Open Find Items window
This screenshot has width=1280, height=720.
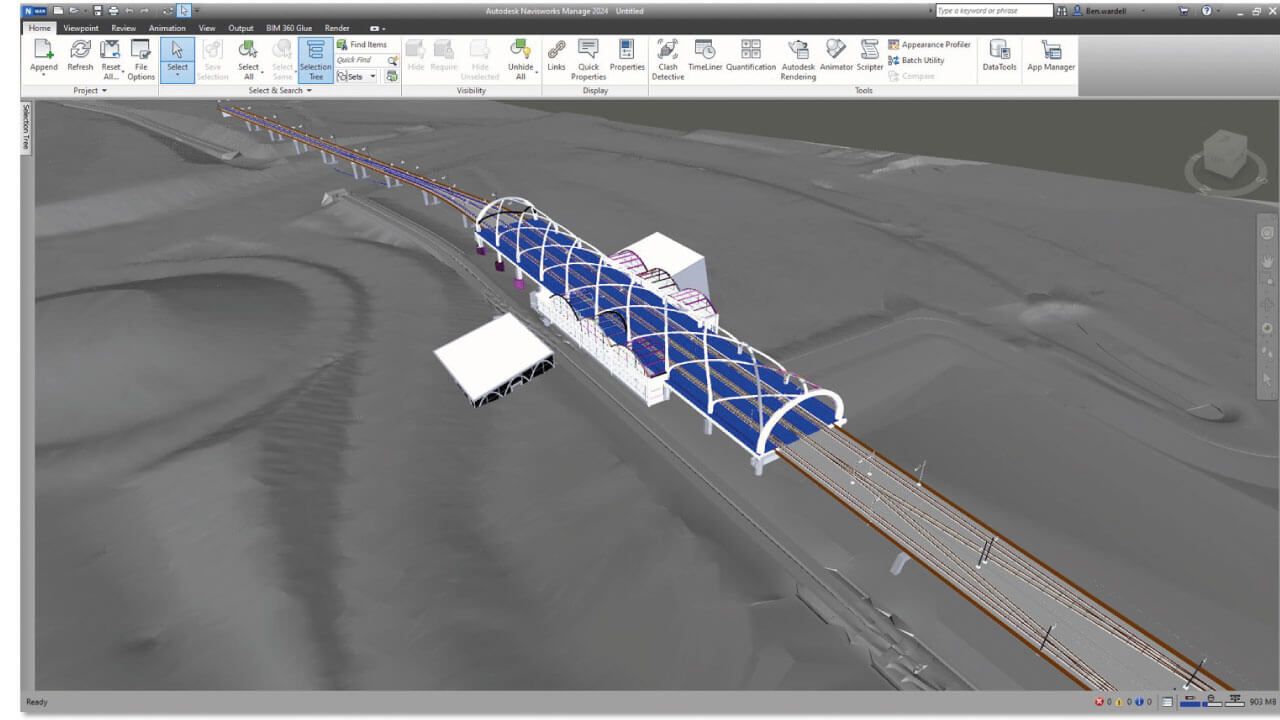click(x=362, y=45)
